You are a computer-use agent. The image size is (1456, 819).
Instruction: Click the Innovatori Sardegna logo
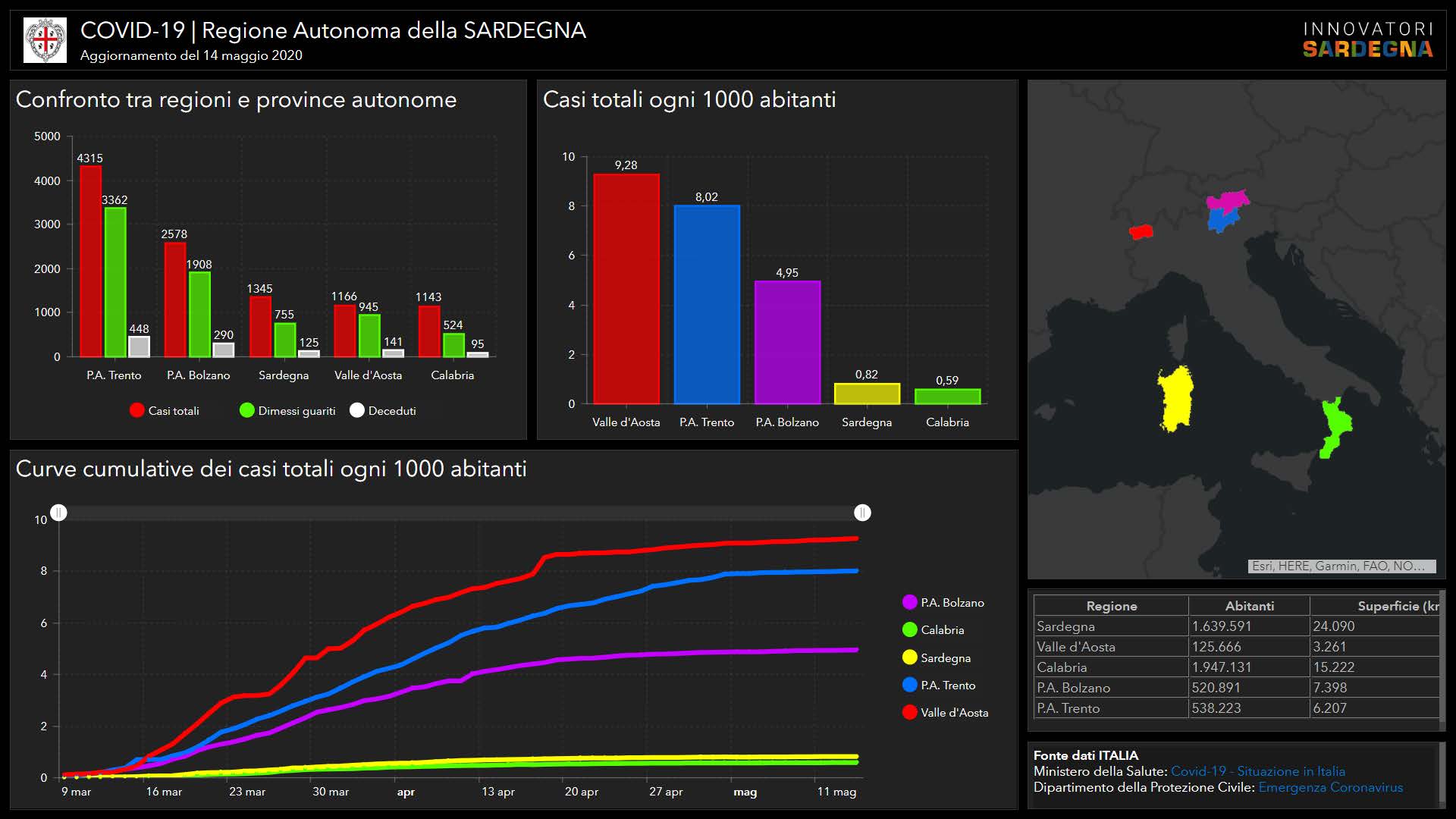coord(1367,40)
